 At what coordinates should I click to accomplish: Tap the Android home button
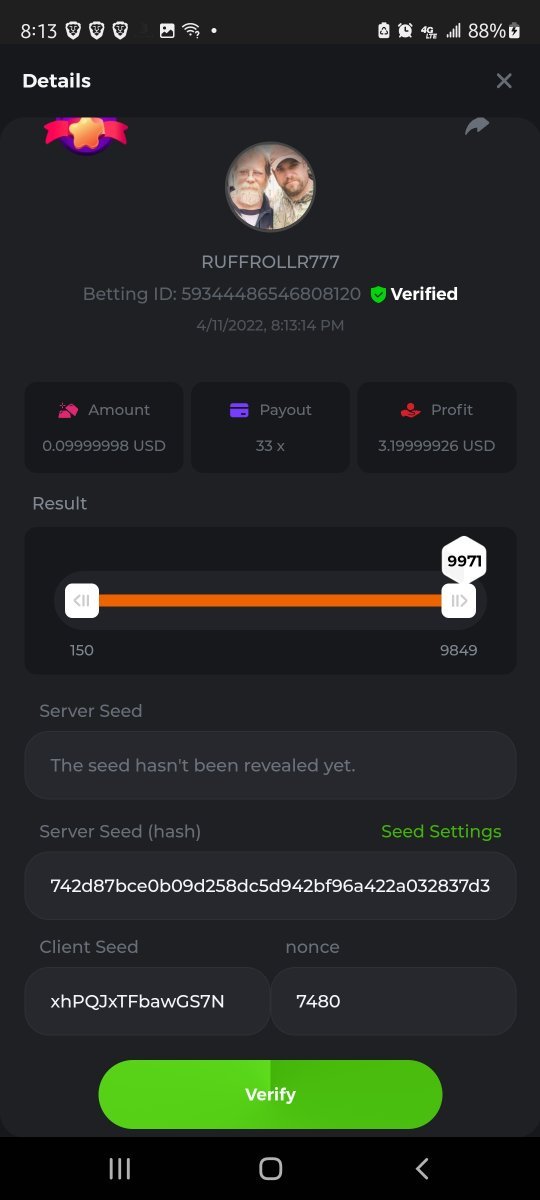click(270, 1168)
